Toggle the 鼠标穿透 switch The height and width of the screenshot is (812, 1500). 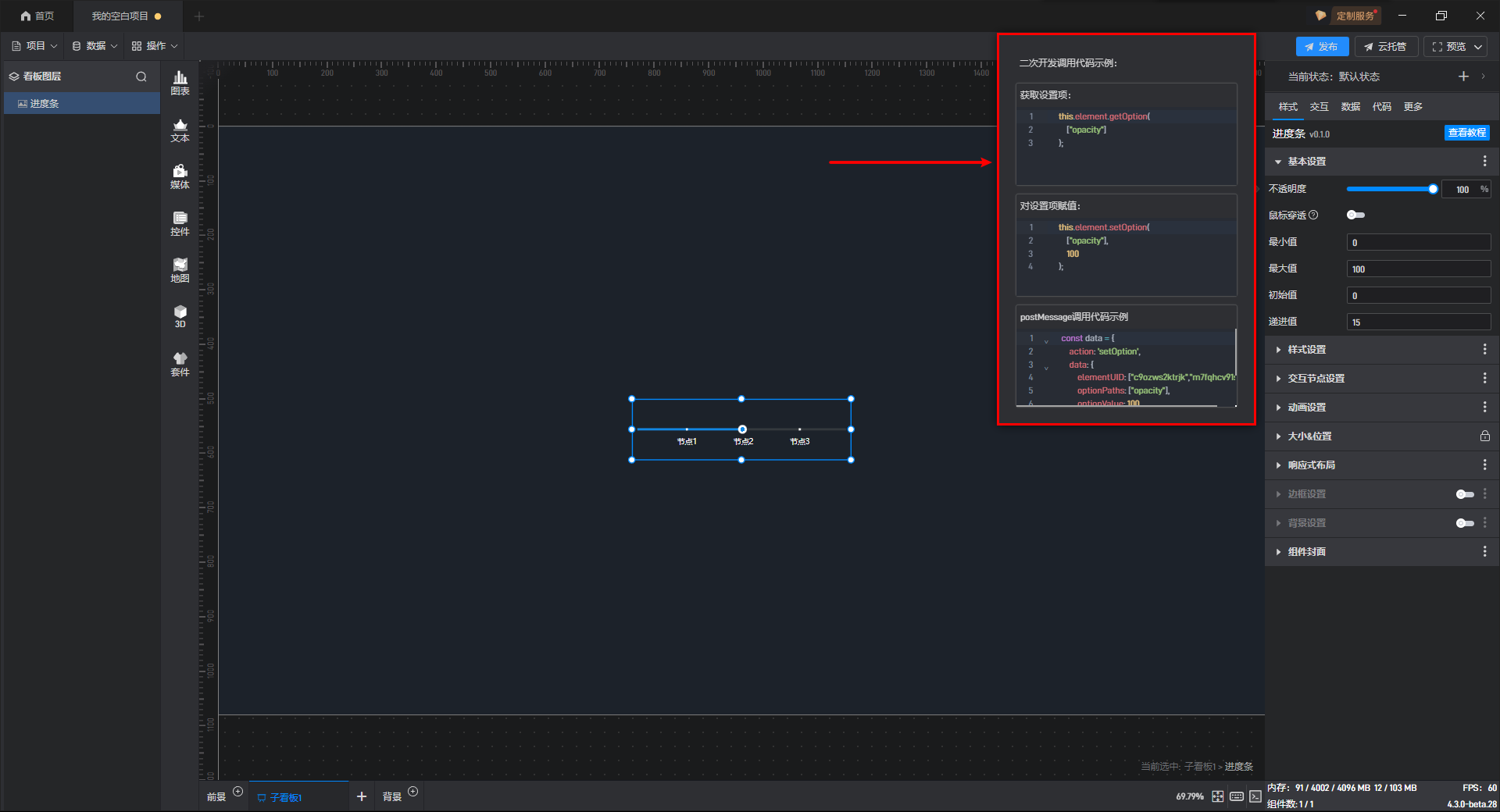tap(1355, 215)
